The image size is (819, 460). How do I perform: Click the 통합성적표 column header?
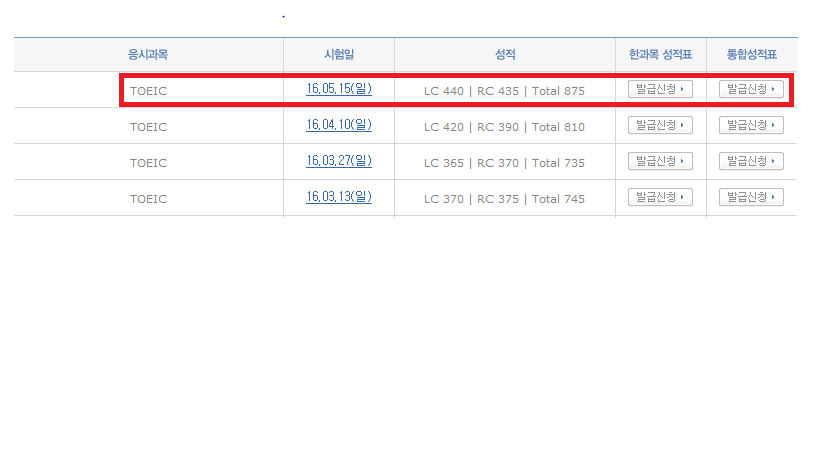pos(752,54)
